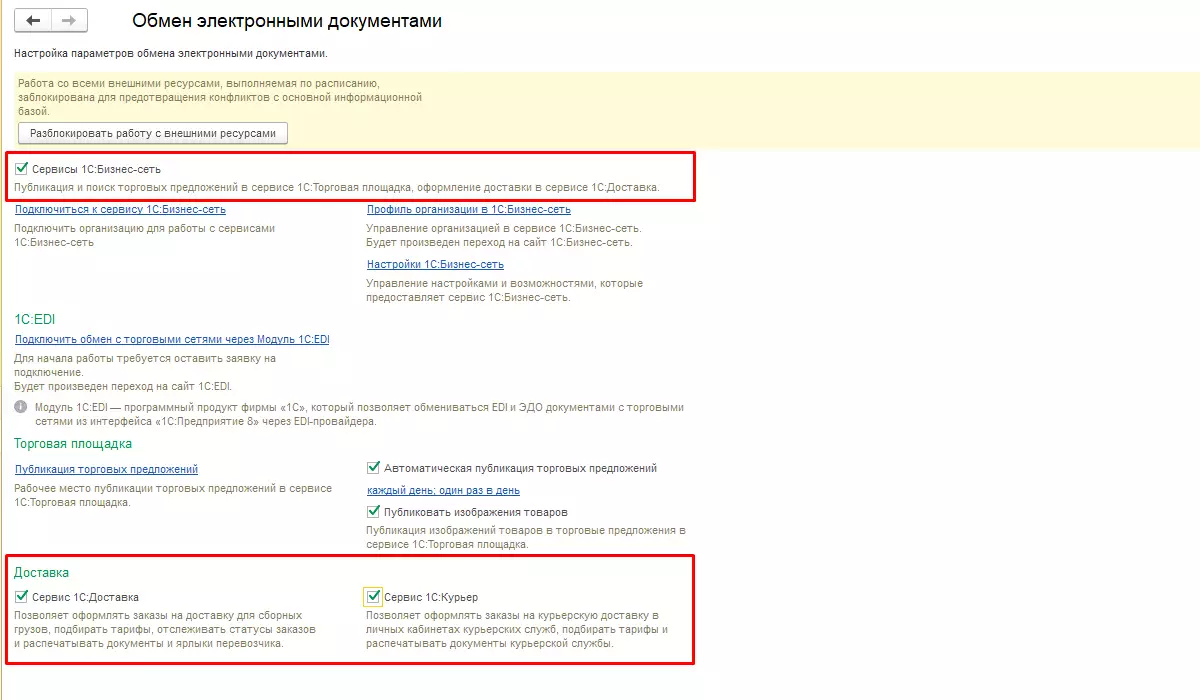Click description Позволяет оформлять заказы на доставку для сборных
This screenshot has width=1200, height=700.
point(165,629)
